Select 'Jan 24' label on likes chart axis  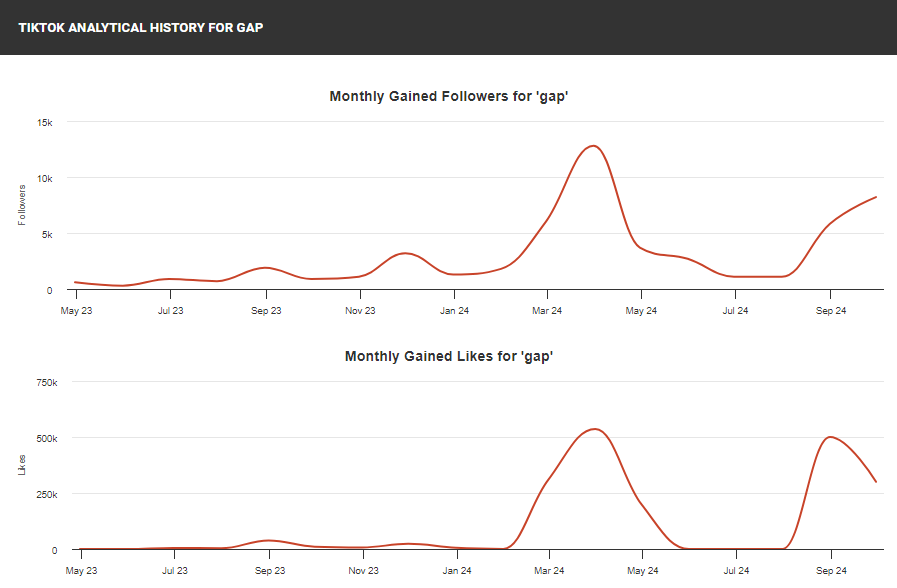[x=457, y=570]
